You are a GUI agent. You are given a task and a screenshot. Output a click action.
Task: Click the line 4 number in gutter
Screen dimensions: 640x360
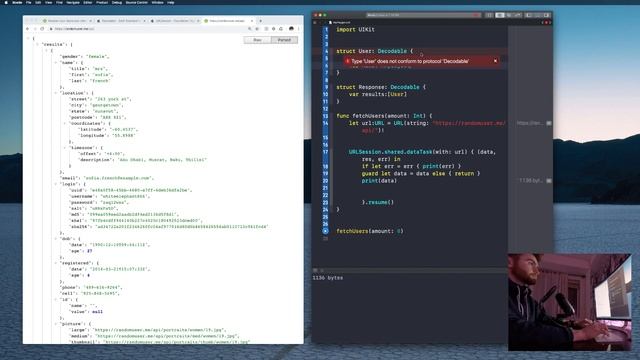[x=326, y=51]
